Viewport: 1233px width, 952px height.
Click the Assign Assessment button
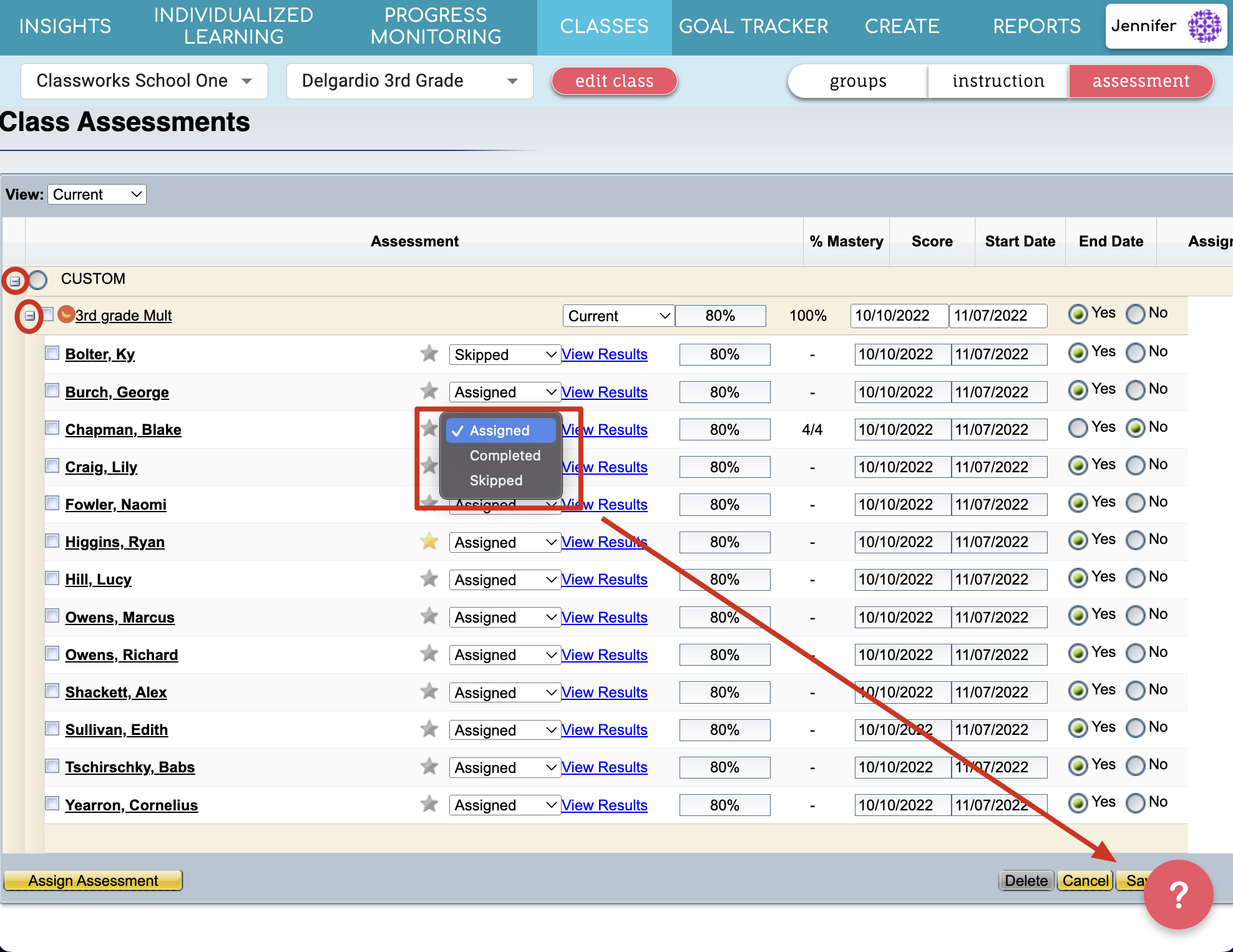[x=92, y=880]
